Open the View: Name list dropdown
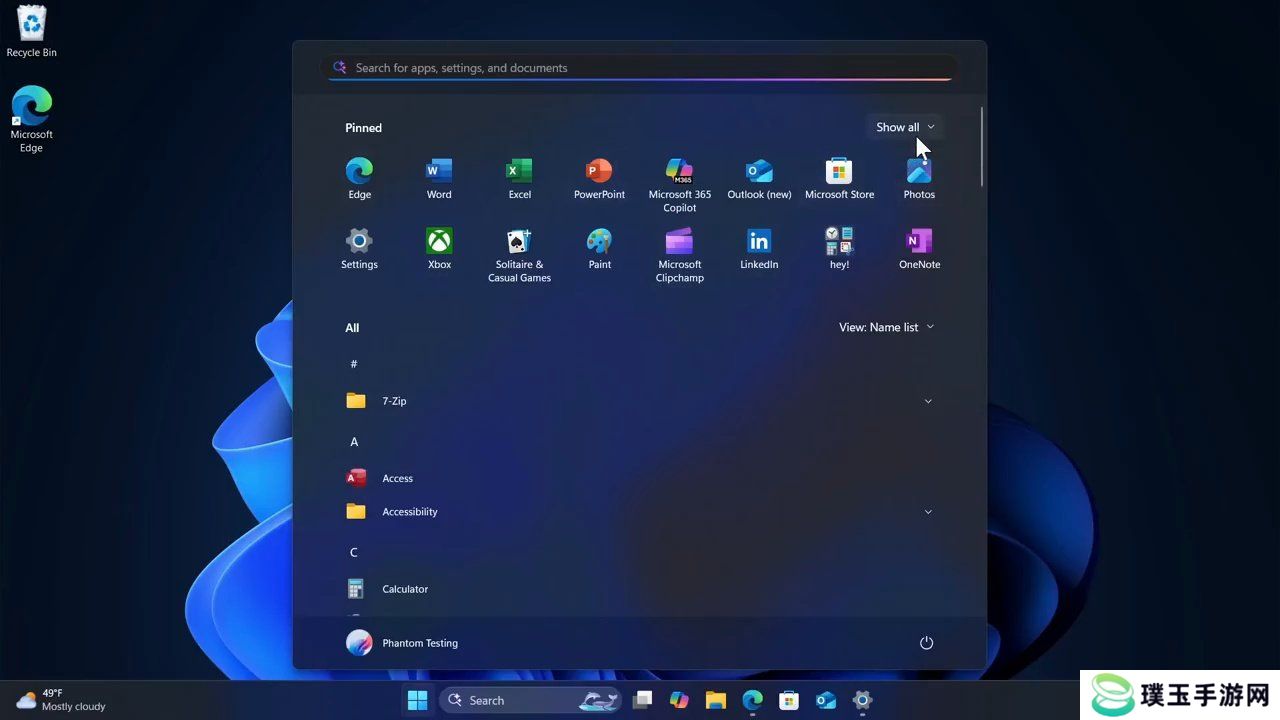The width and height of the screenshot is (1280, 720). pos(886,327)
